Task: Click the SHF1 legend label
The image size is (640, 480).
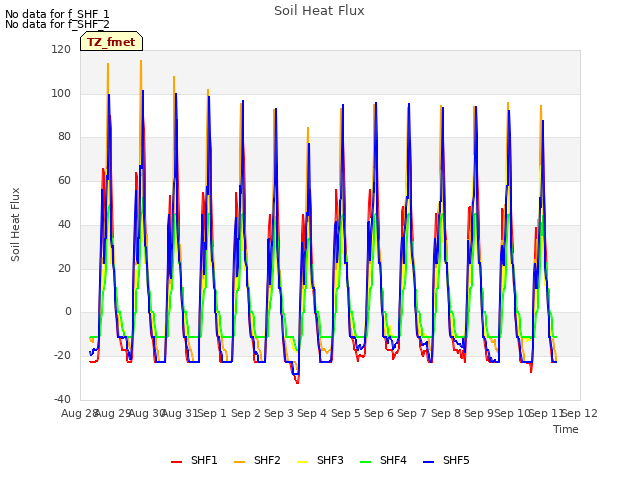Action: (x=204, y=460)
